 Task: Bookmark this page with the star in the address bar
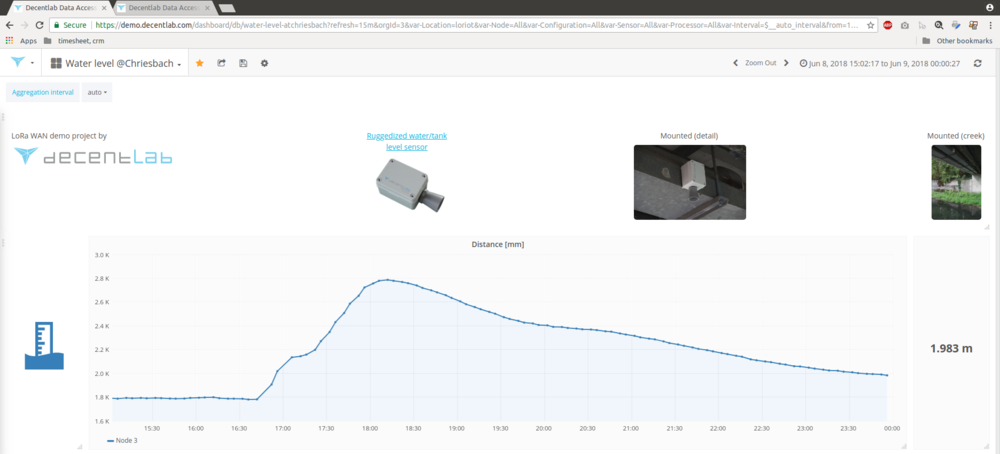click(x=871, y=25)
